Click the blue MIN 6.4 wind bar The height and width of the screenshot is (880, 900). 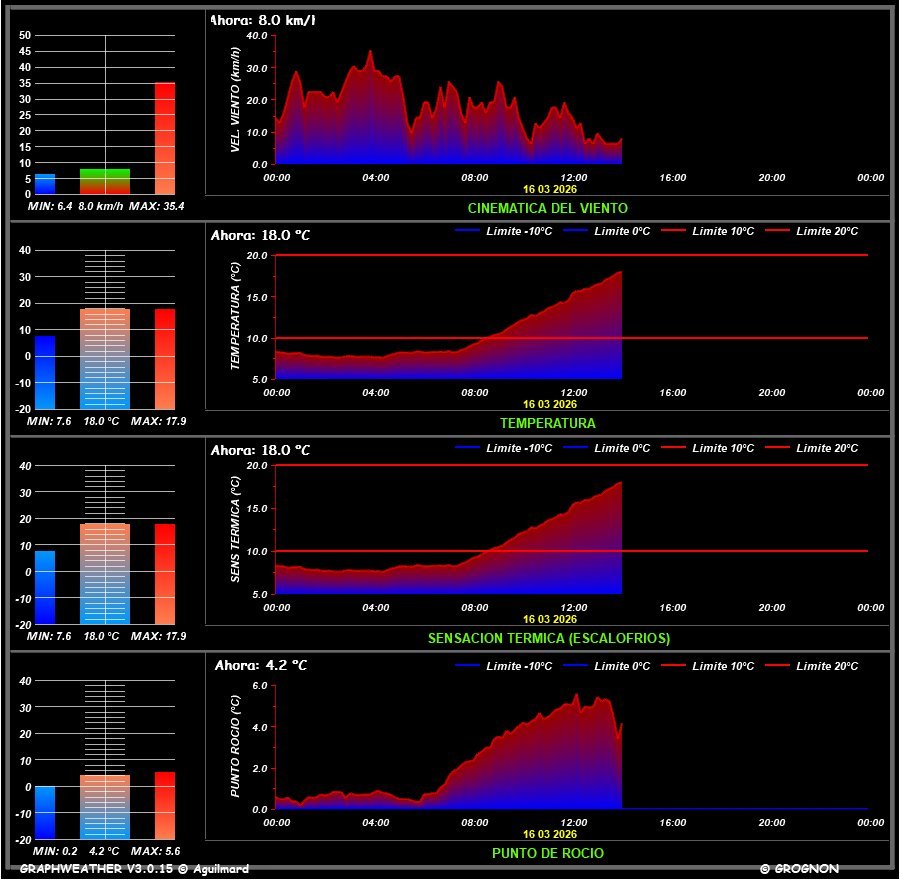click(x=45, y=184)
